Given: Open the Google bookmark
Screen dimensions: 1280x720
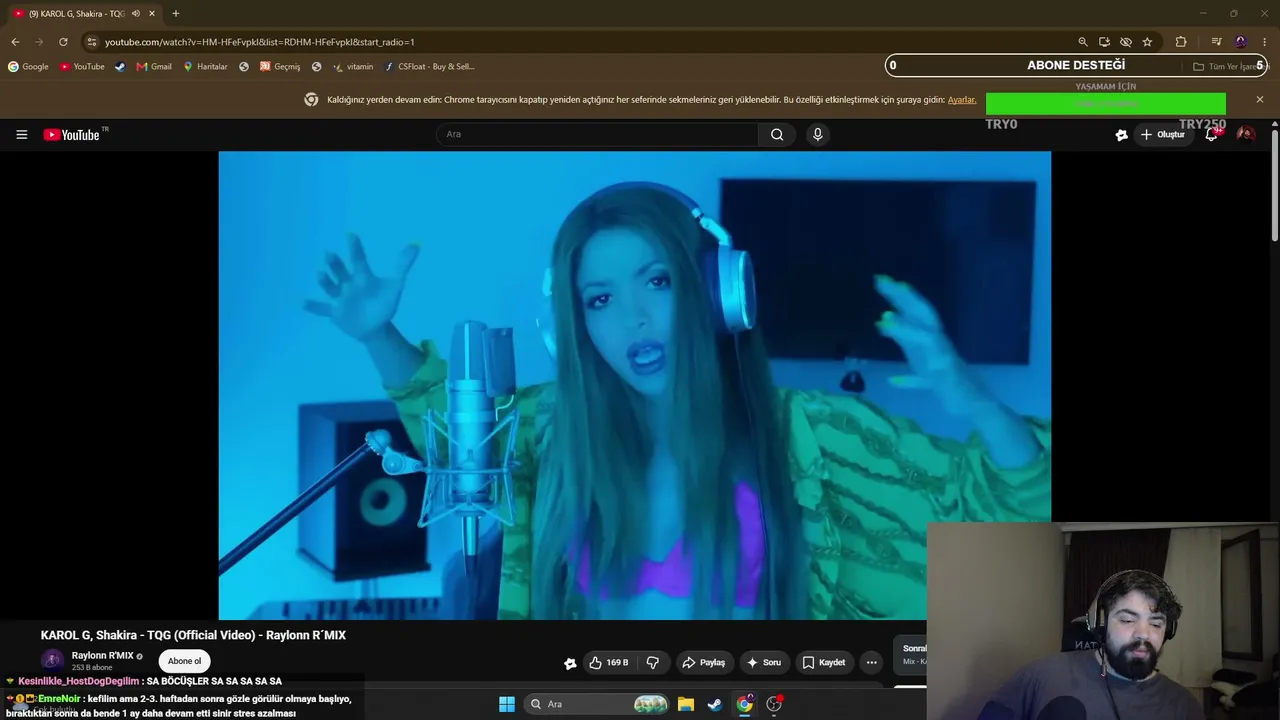Looking at the screenshot, I should tap(28, 67).
